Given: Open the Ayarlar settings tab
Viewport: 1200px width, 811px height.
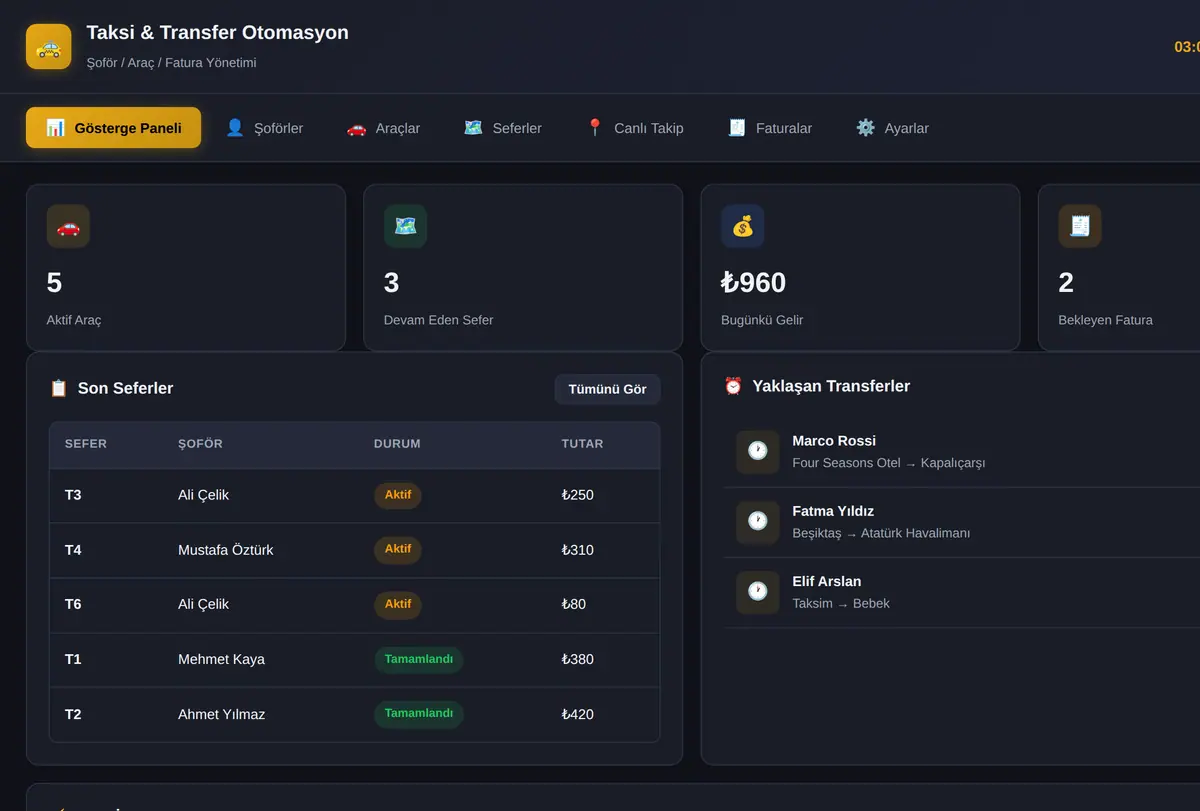Looking at the screenshot, I should (x=892, y=128).
